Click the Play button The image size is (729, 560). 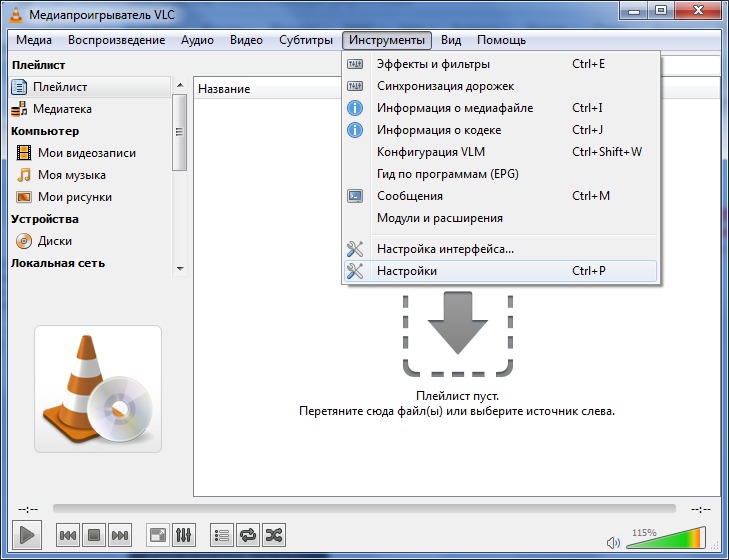[27, 535]
